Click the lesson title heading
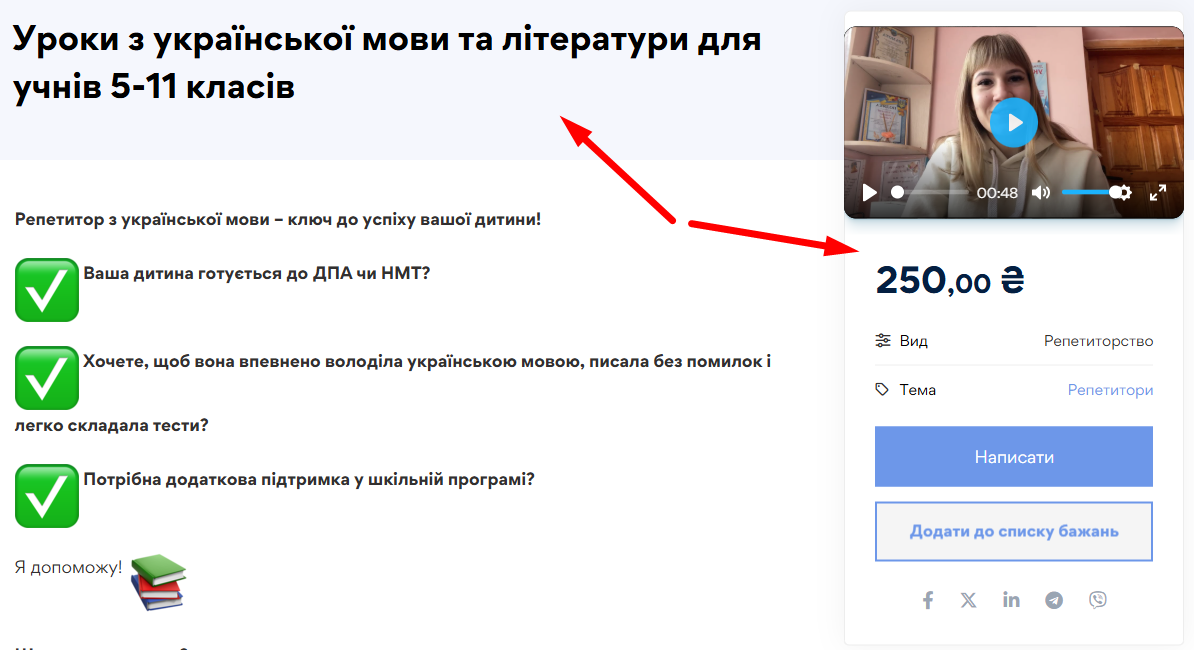Viewport: 1194px width, 650px height. click(x=387, y=63)
